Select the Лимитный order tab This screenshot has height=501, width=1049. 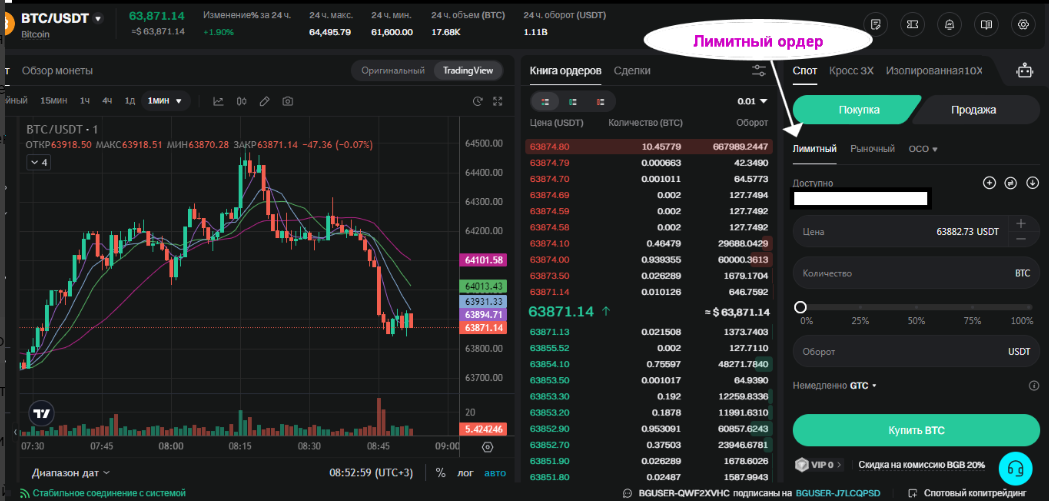tap(814, 148)
